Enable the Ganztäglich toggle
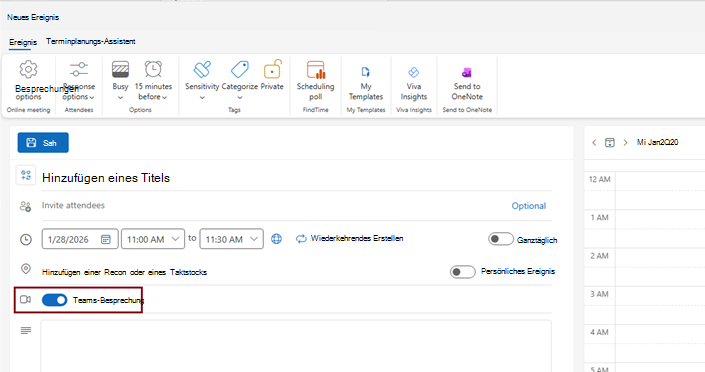Image resolution: width=705 pixels, height=372 pixels. tap(500, 239)
